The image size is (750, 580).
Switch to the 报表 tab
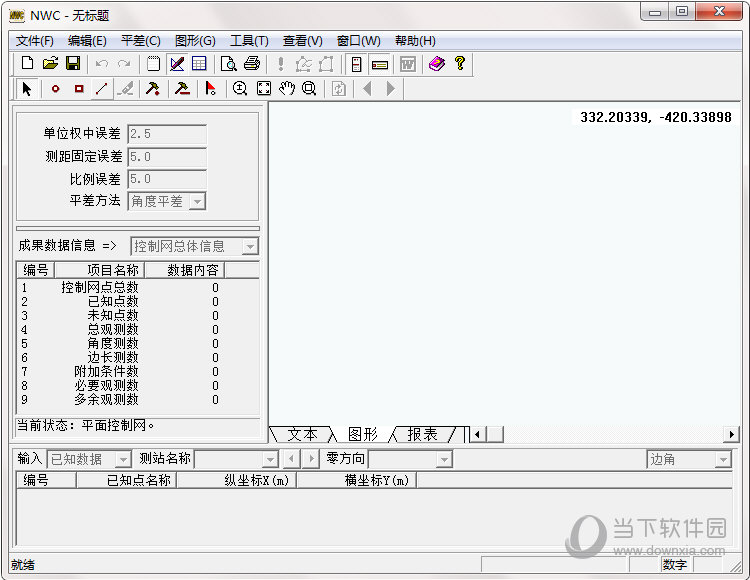422,434
